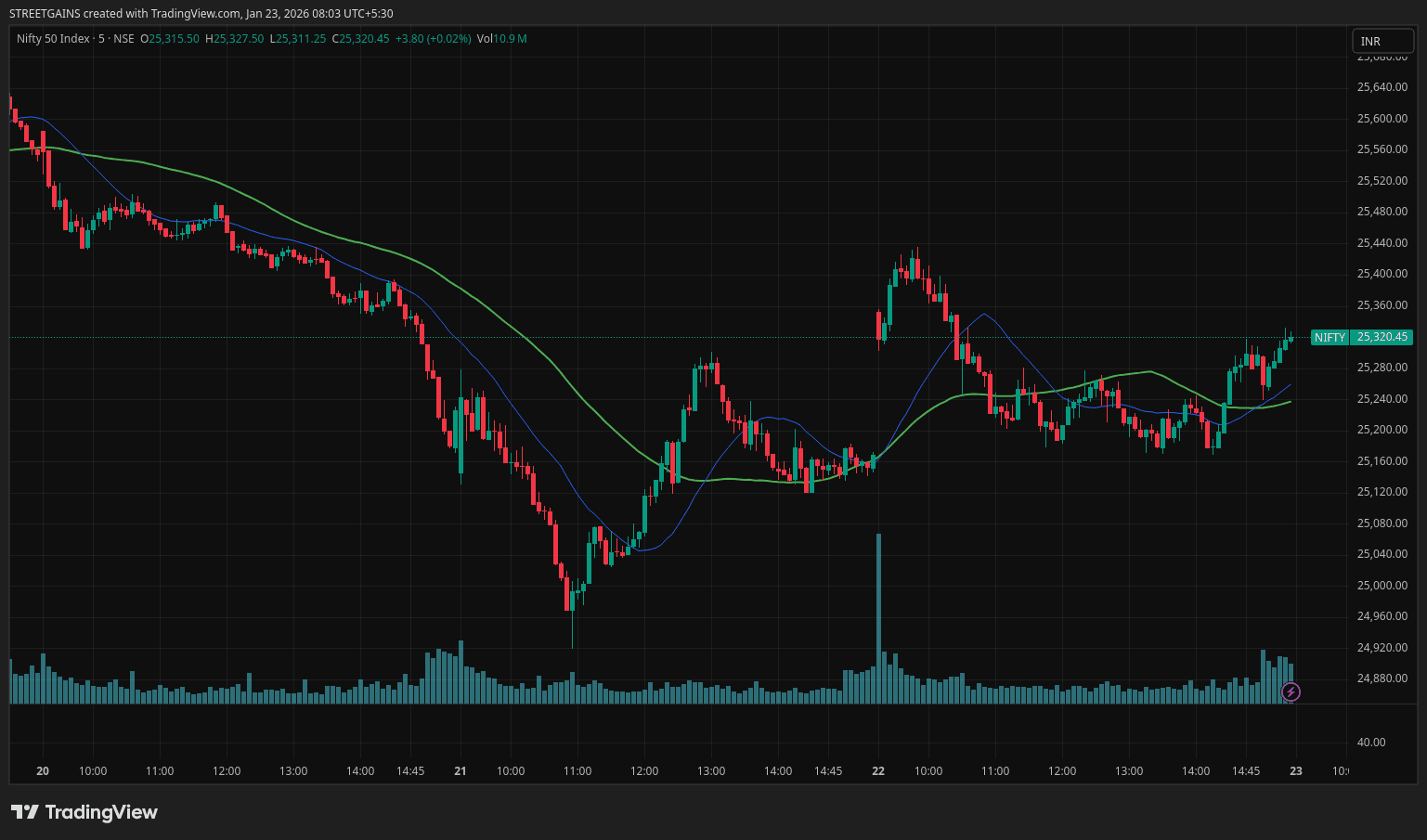
Task: Click the 40.00 volume scale label
Action: click(x=1370, y=742)
